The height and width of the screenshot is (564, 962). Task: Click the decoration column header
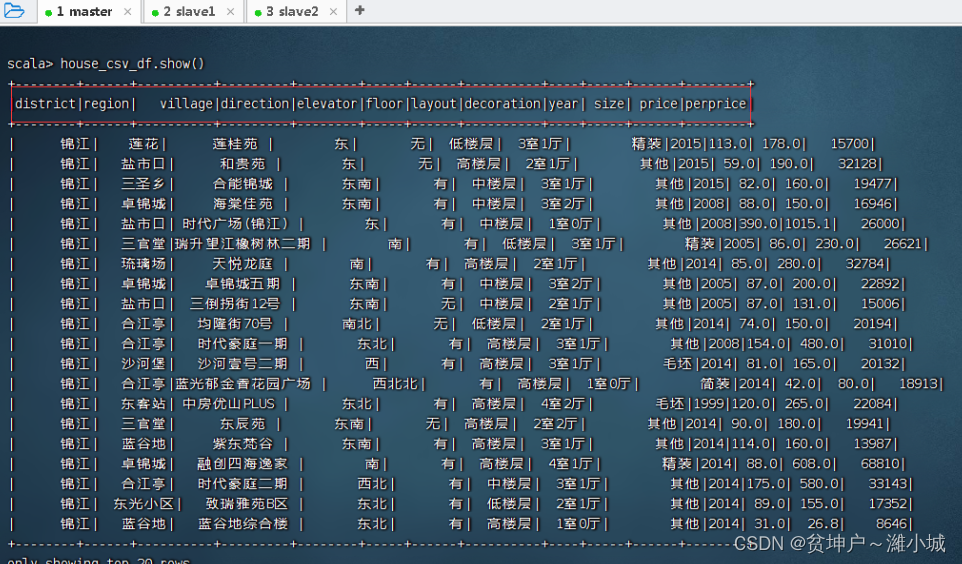click(x=502, y=104)
